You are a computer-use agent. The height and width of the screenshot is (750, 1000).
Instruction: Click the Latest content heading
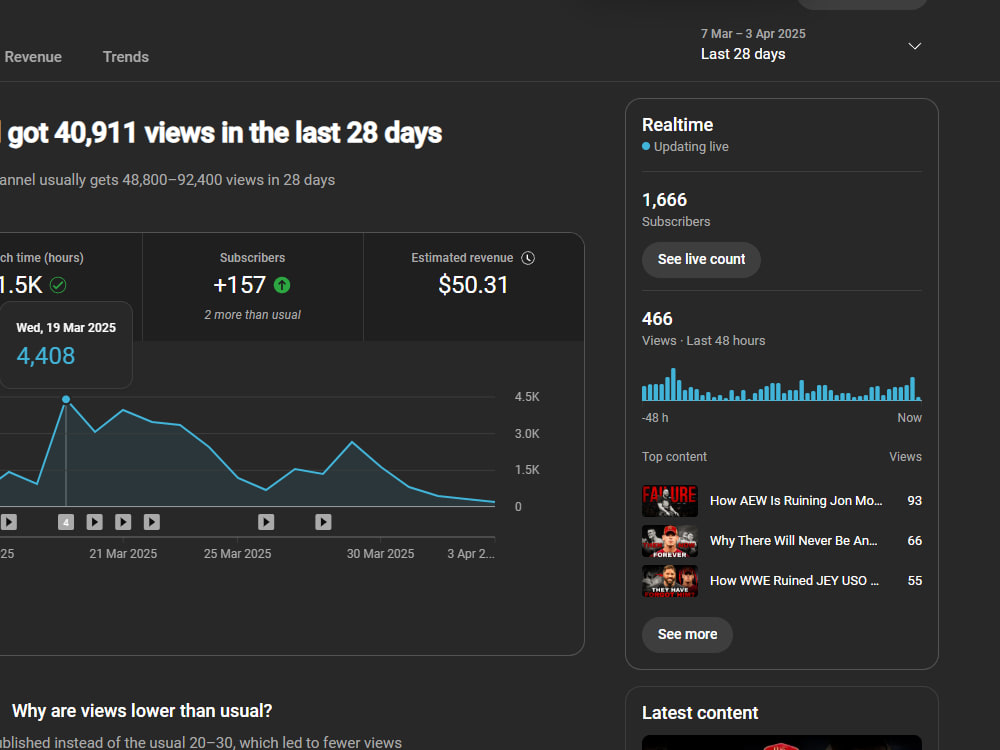click(700, 713)
